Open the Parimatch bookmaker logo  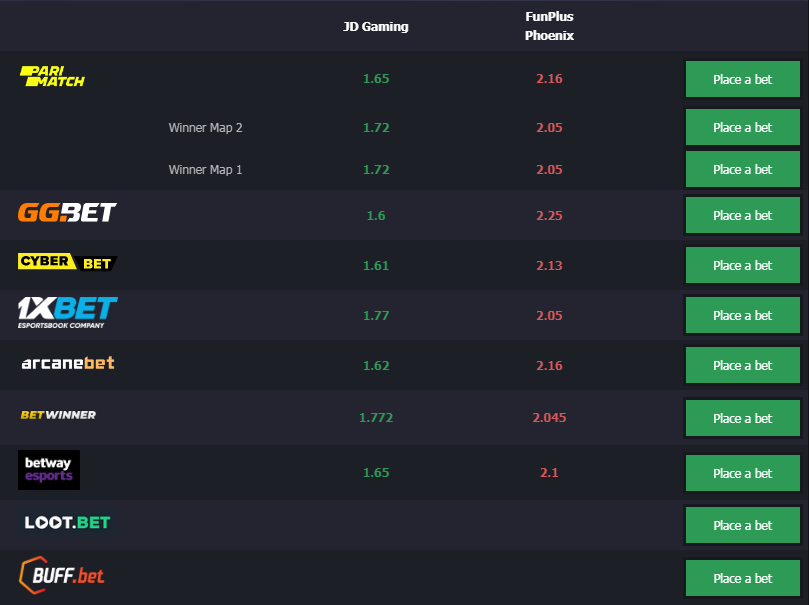tap(52, 76)
